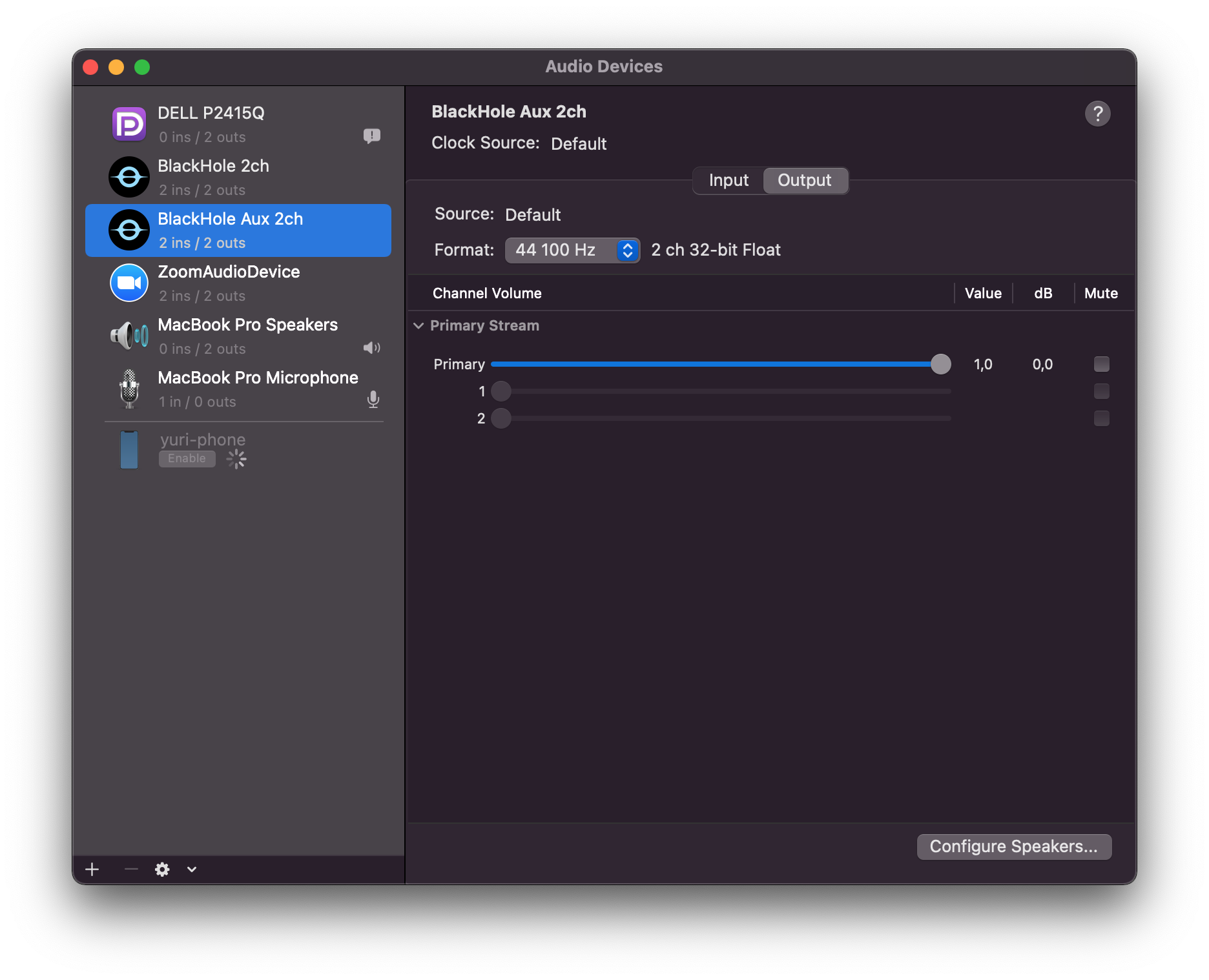Toggle mute checkbox for channel 1
1209x980 pixels.
(x=1102, y=391)
